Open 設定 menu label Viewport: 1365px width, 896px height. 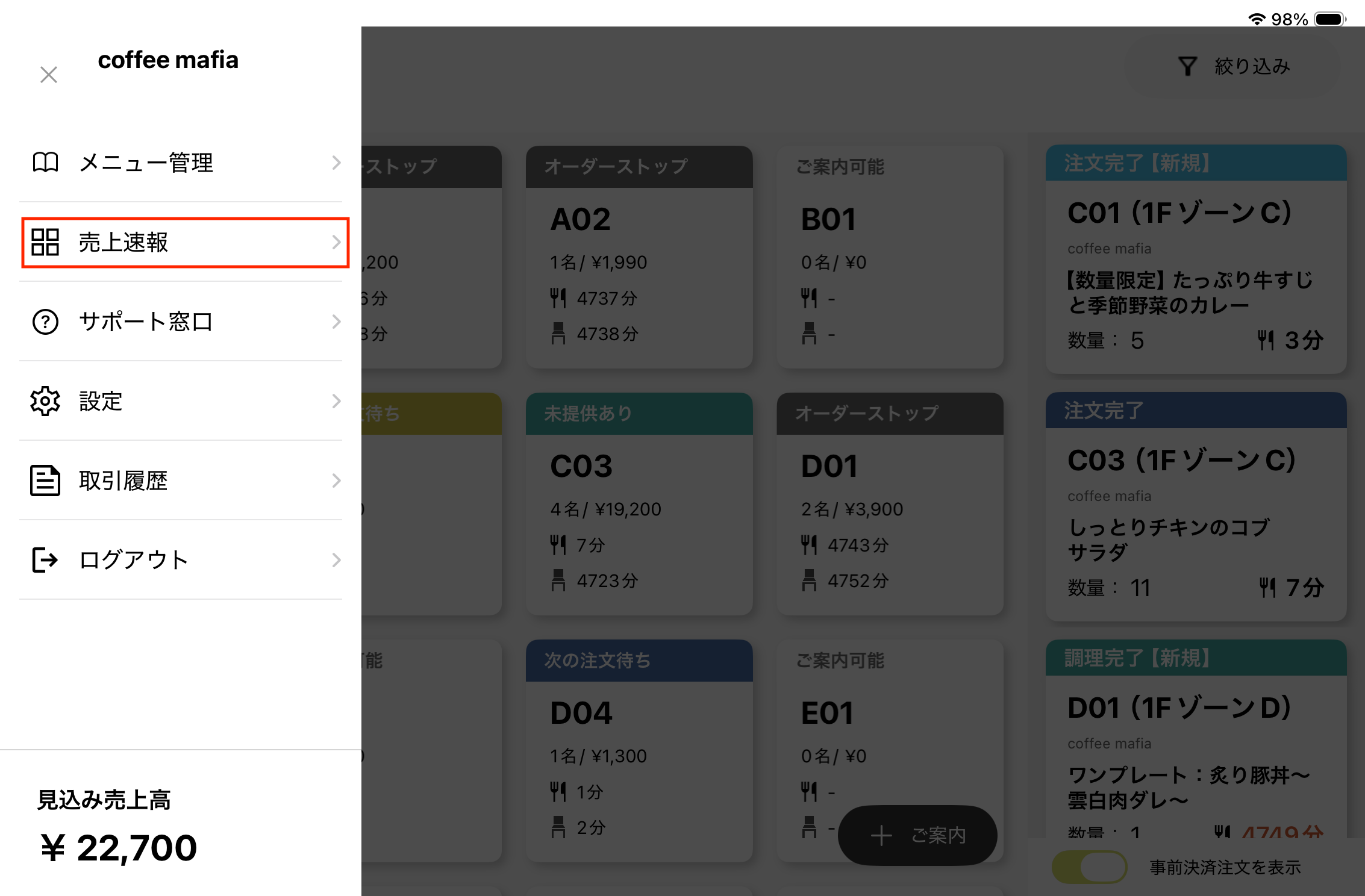point(101,401)
